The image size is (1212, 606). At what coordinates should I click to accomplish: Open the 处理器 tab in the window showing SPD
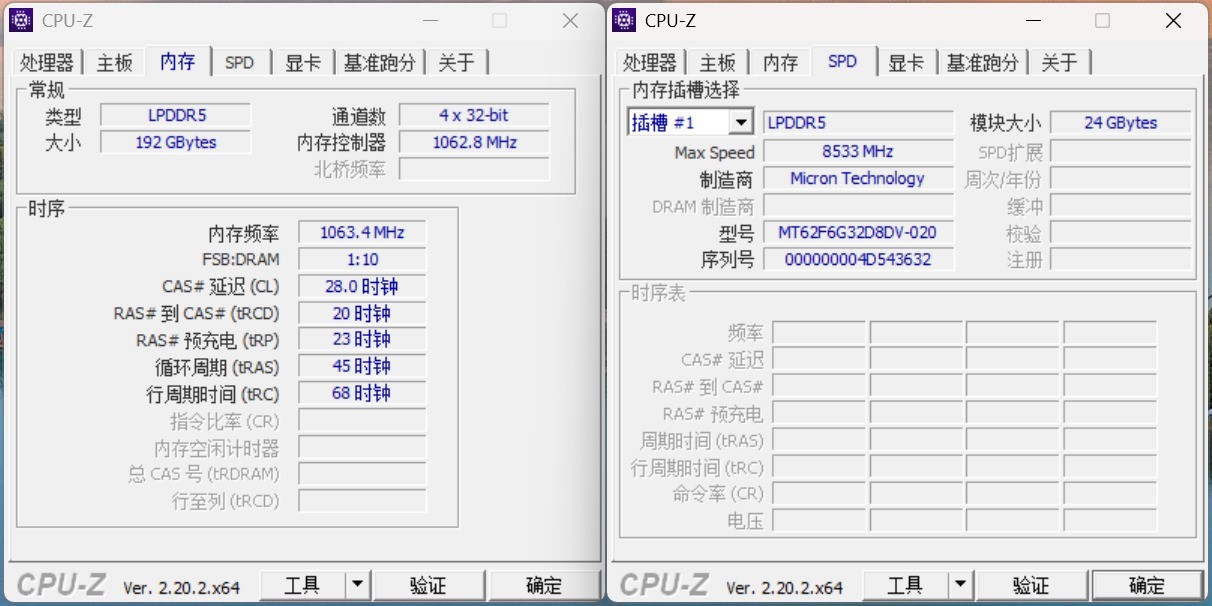(x=649, y=63)
